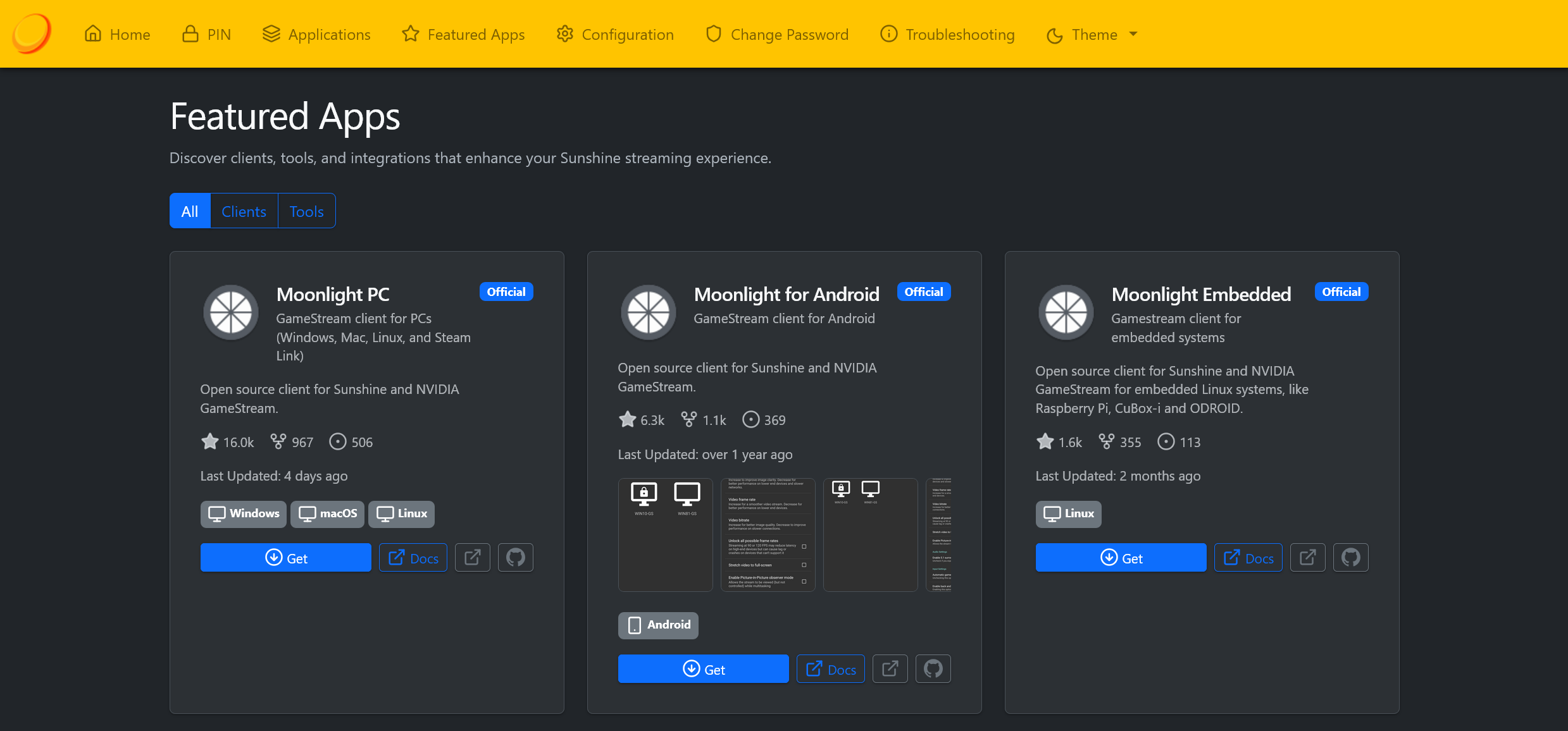Image resolution: width=1568 pixels, height=731 pixels.
Task: Click Get for Moonlight for Android
Action: (703, 669)
